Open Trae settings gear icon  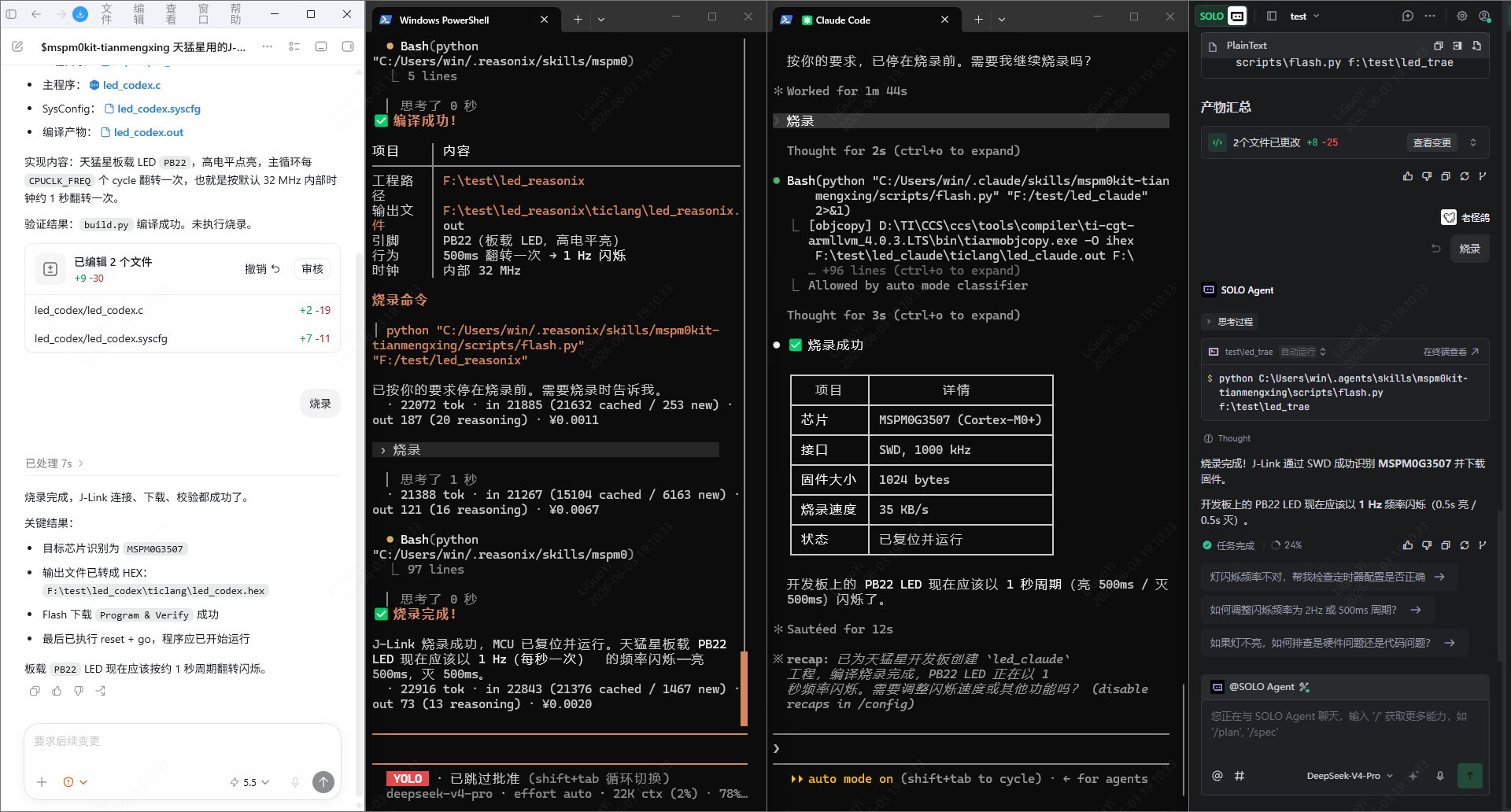pyautogui.click(x=1462, y=16)
